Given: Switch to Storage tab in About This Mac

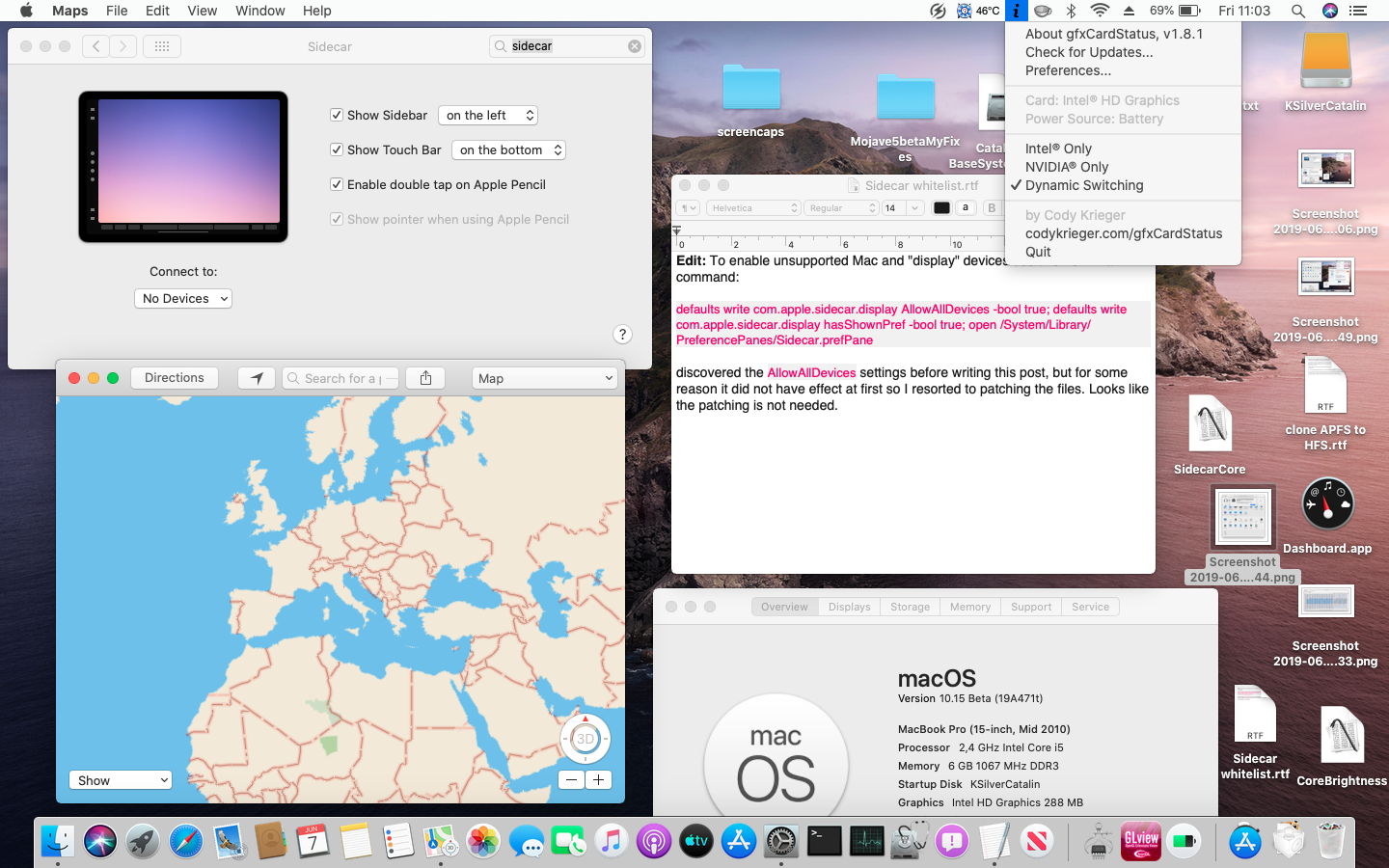Looking at the screenshot, I should tap(910, 607).
